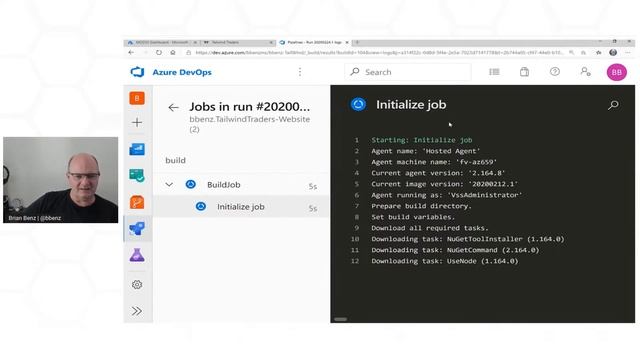Open the orange B project icon

pyautogui.click(x=137, y=98)
